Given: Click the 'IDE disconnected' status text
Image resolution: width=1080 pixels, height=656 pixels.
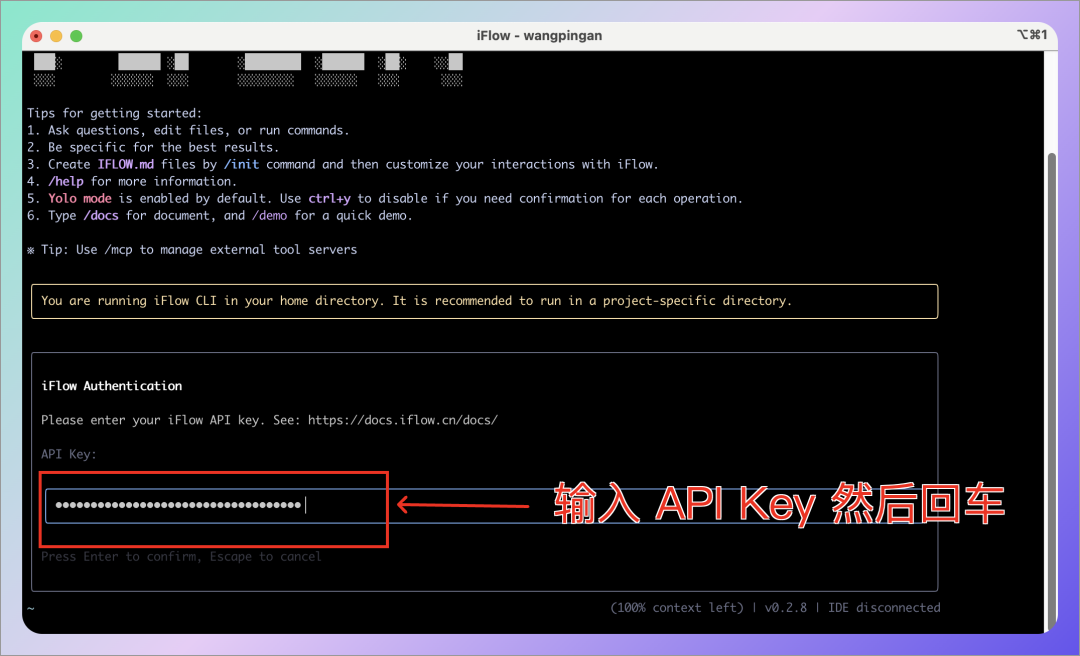Looking at the screenshot, I should tap(884, 608).
